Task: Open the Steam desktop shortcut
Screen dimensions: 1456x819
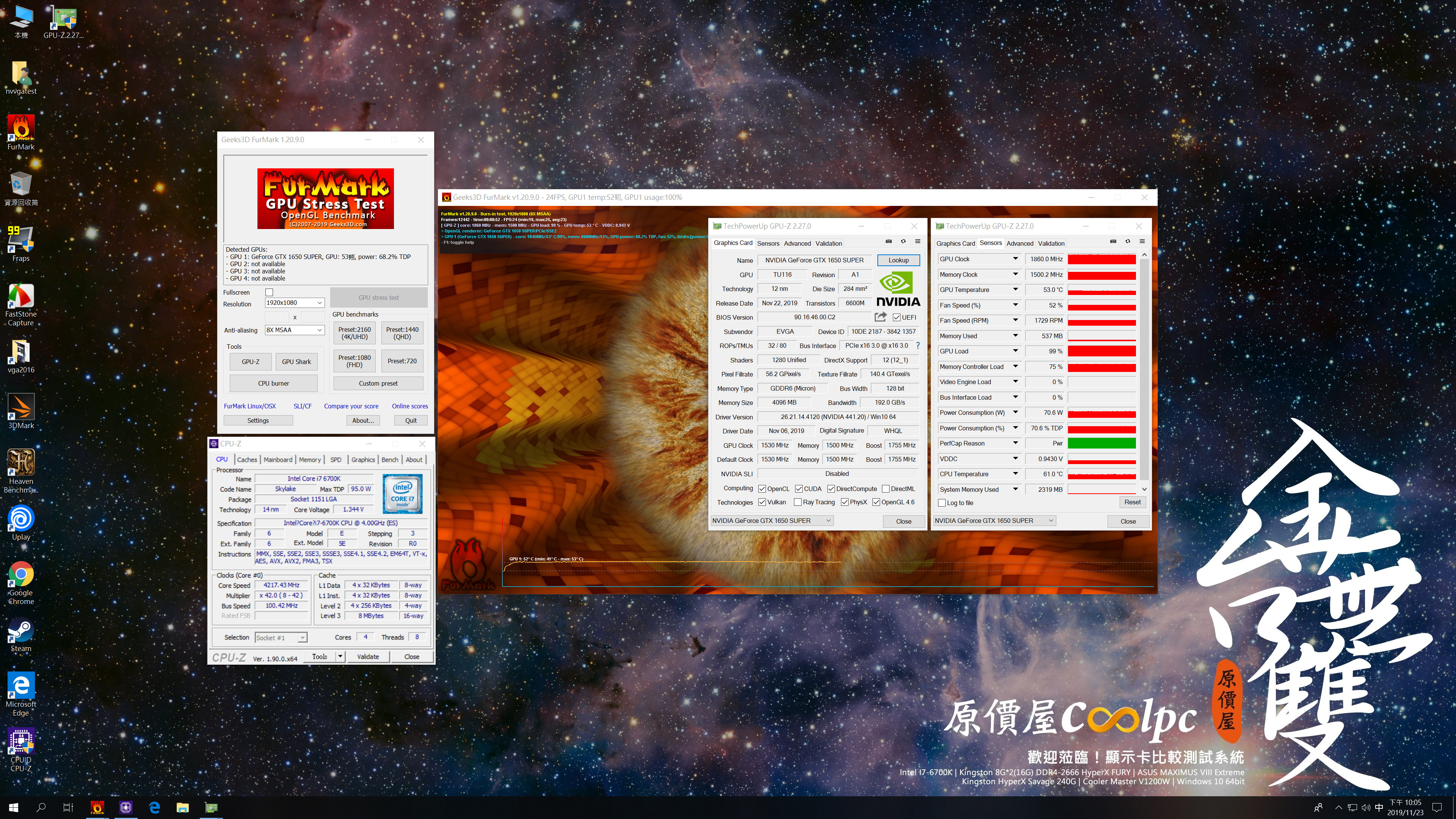Action: click(x=21, y=634)
